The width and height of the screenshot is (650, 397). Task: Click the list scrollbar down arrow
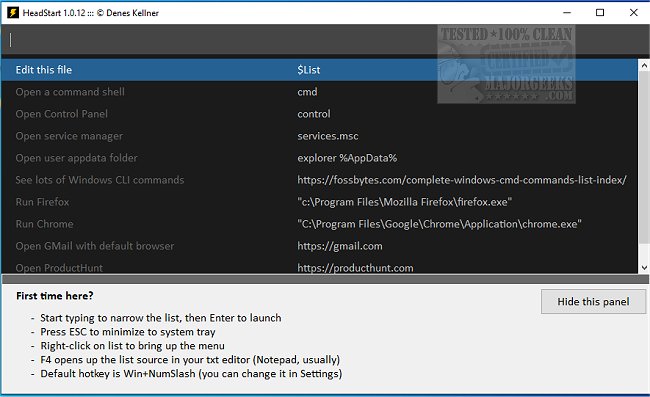pyautogui.click(x=644, y=268)
